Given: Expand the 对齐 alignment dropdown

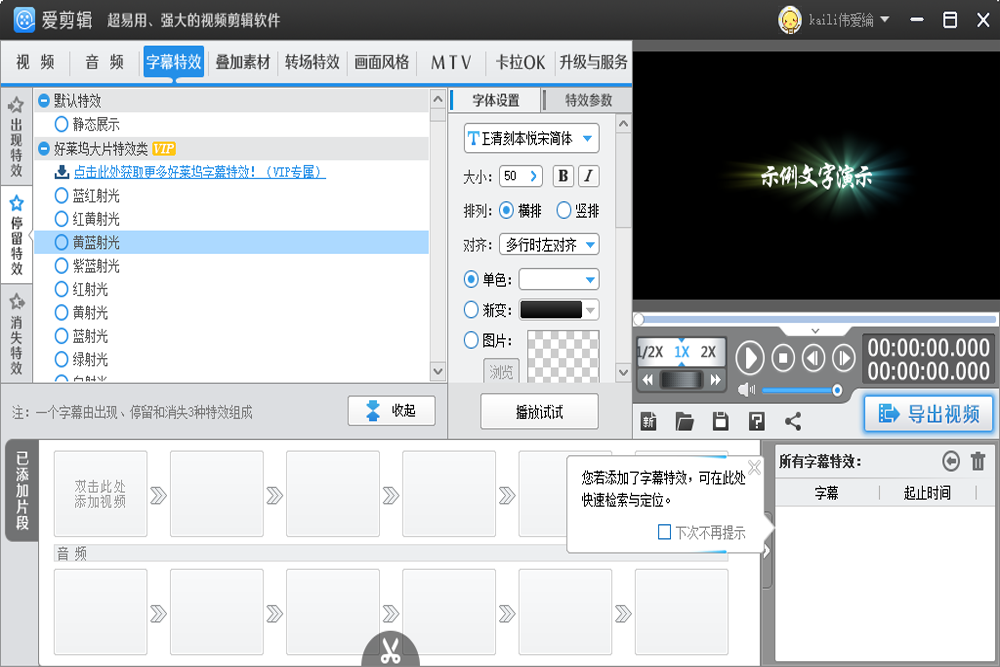Looking at the screenshot, I should (x=549, y=244).
